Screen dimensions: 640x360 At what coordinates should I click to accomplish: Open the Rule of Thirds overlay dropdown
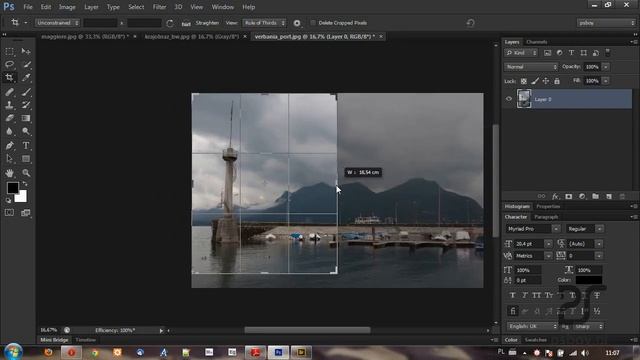[264, 23]
